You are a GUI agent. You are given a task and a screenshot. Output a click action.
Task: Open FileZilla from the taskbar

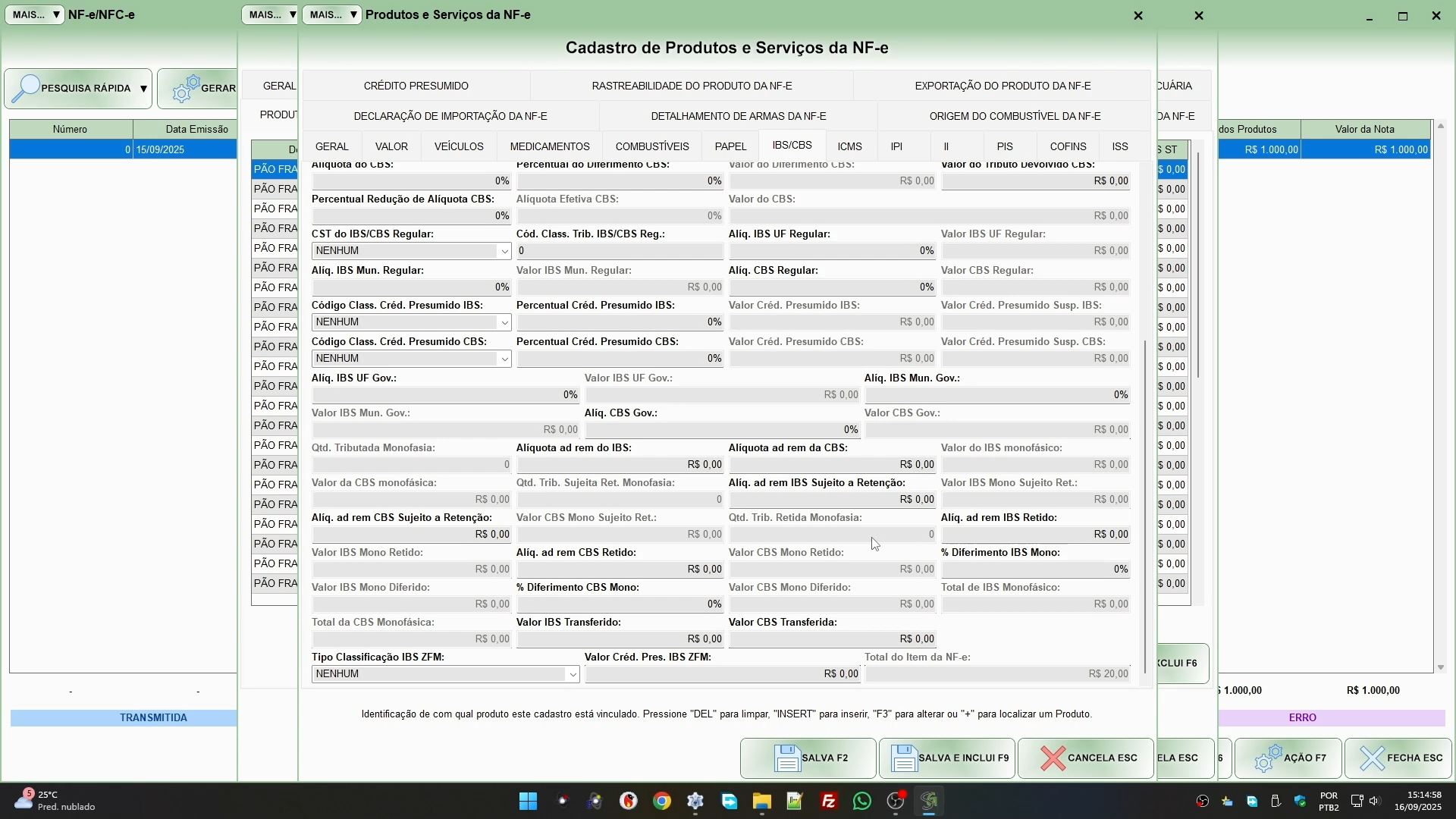[x=829, y=802]
